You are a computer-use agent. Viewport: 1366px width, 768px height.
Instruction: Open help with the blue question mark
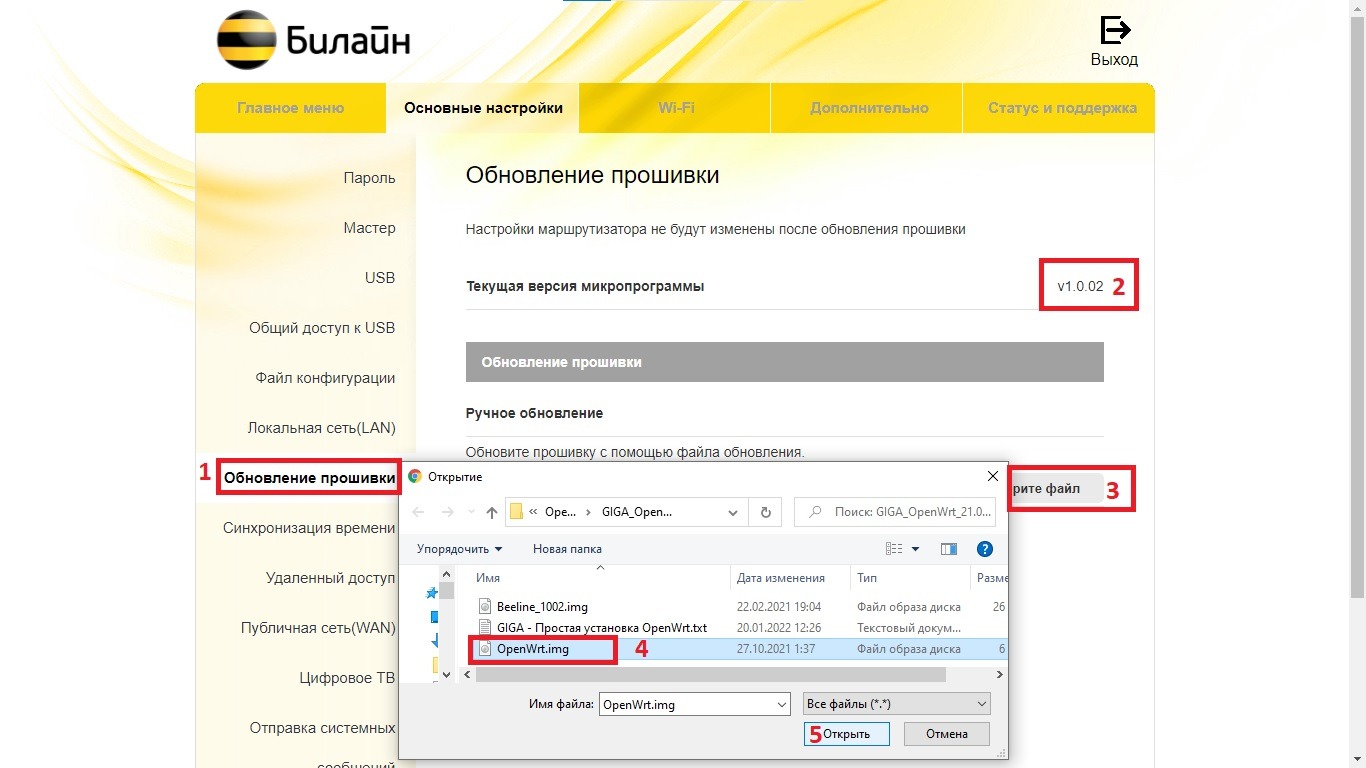click(x=985, y=549)
